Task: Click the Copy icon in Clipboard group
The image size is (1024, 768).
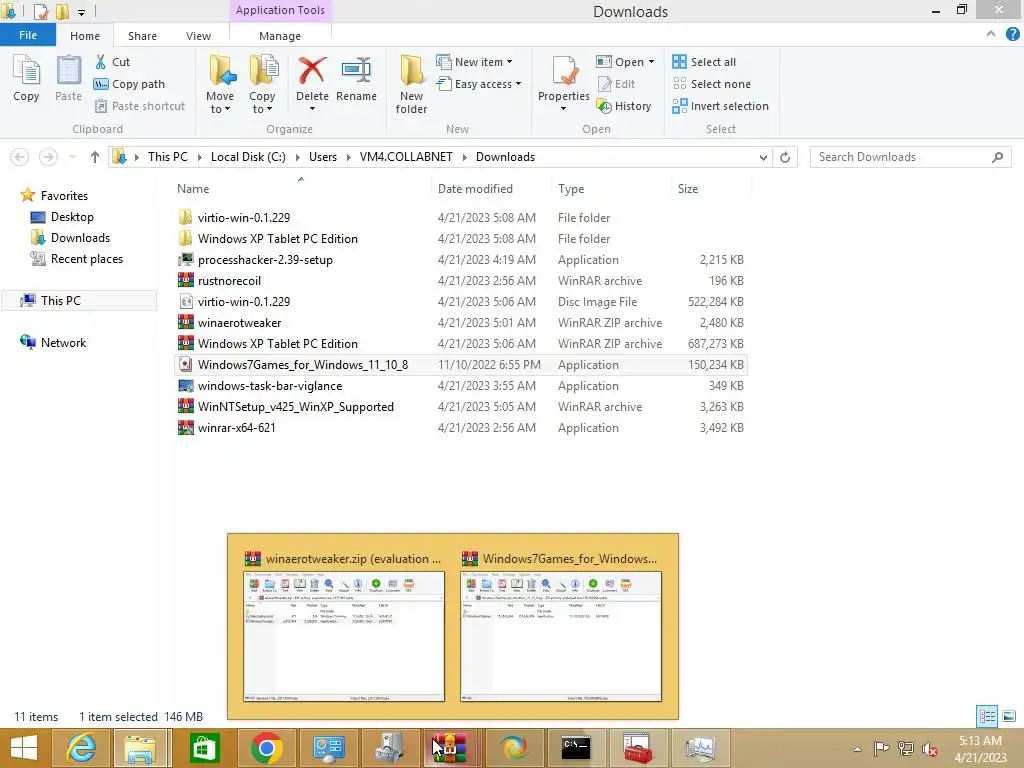Action: point(26,79)
